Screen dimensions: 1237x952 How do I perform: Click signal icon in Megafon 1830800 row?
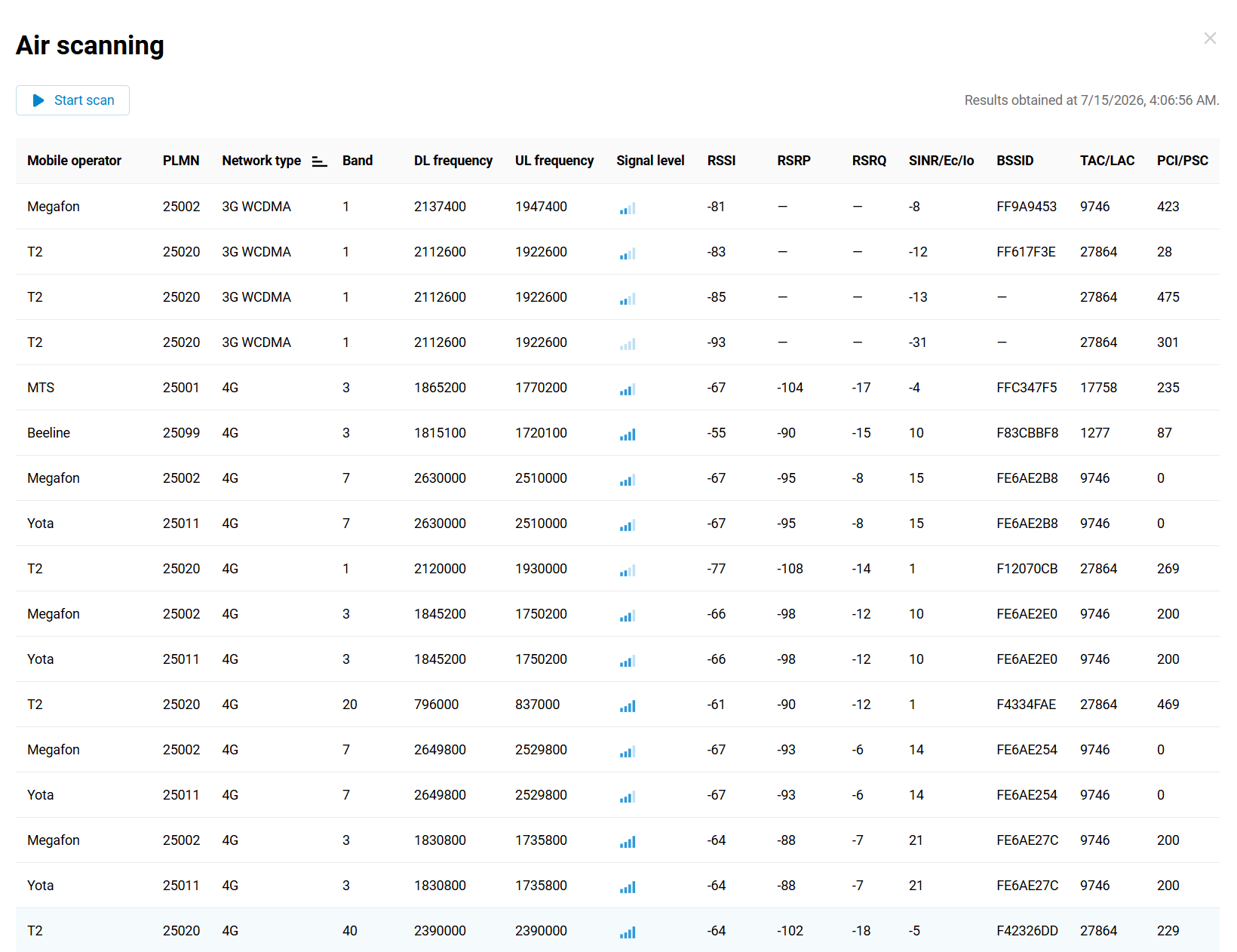pyautogui.click(x=628, y=841)
